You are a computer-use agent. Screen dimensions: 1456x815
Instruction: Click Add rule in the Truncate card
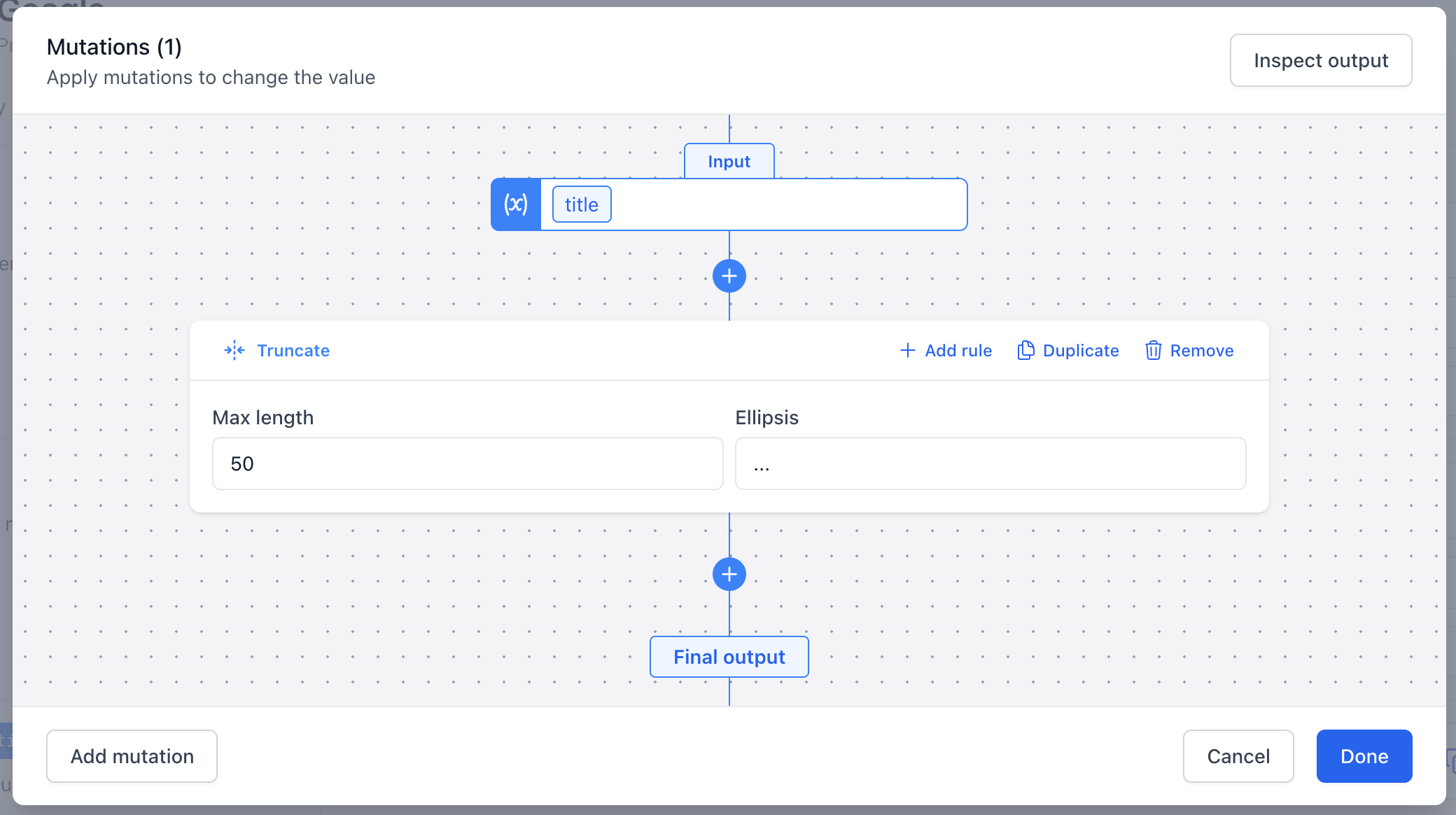(958, 350)
